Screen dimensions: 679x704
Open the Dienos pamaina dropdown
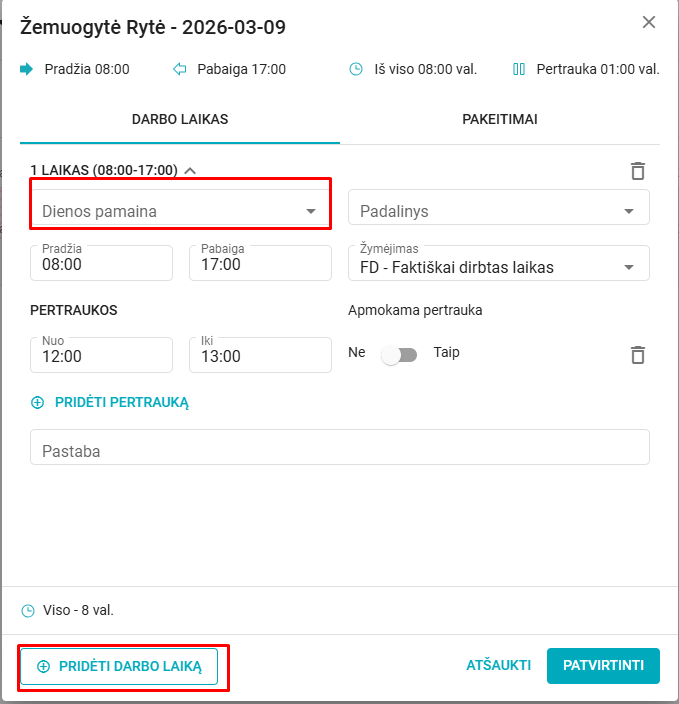[x=180, y=211]
